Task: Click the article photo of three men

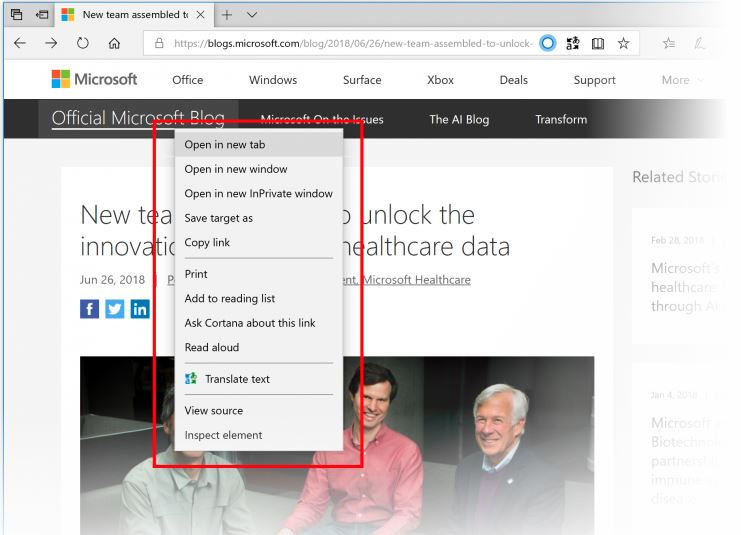Action: [337, 446]
